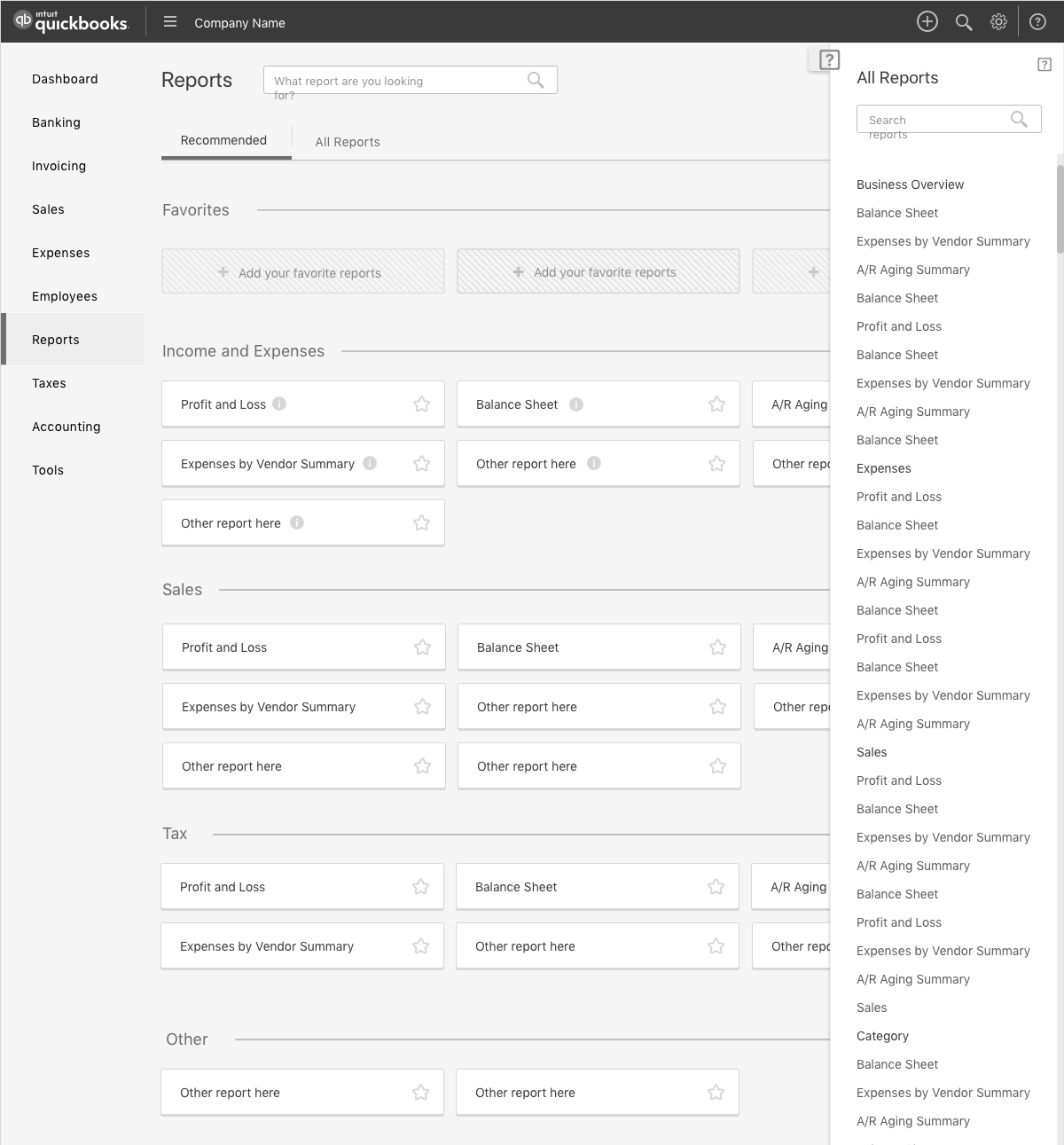Star the Profit and Loss report under Tax
This screenshot has height=1145, width=1064.
(420, 887)
